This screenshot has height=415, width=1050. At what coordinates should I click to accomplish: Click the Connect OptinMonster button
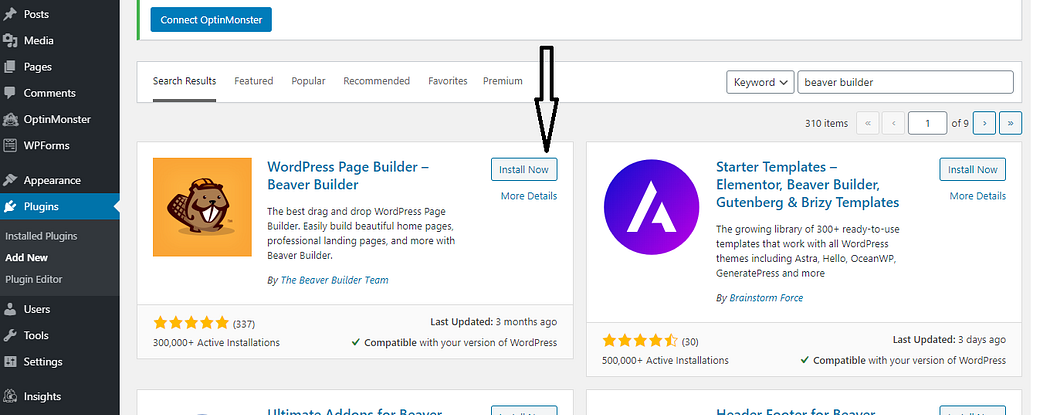point(211,20)
